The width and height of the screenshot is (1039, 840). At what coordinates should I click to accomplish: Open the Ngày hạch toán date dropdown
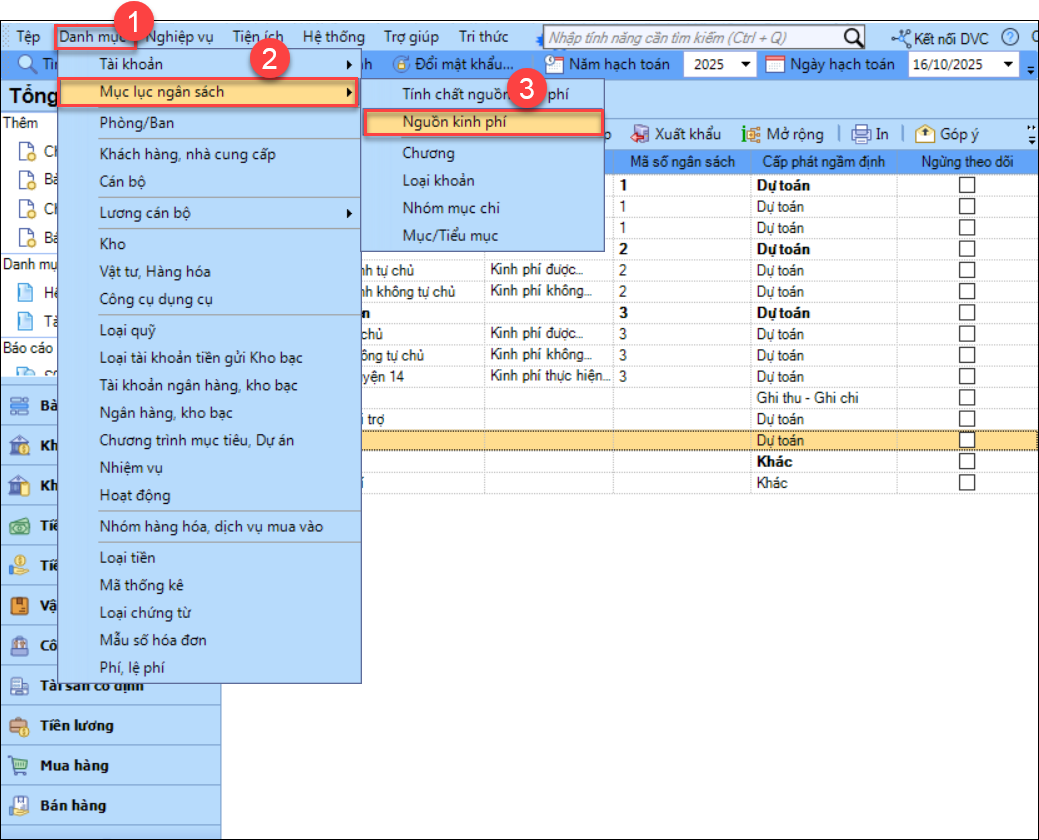click(1007, 65)
